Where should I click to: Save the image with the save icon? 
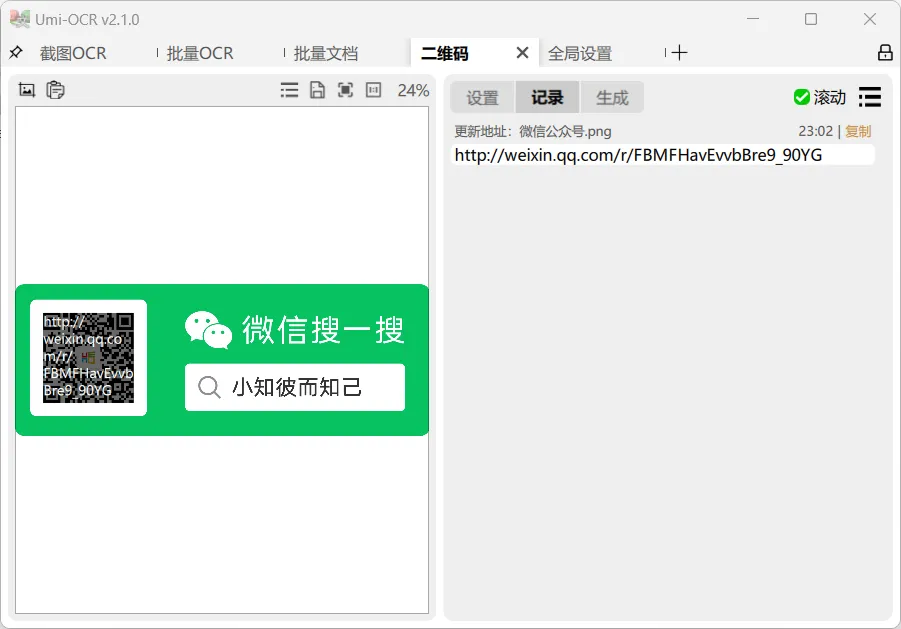click(x=317, y=90)
